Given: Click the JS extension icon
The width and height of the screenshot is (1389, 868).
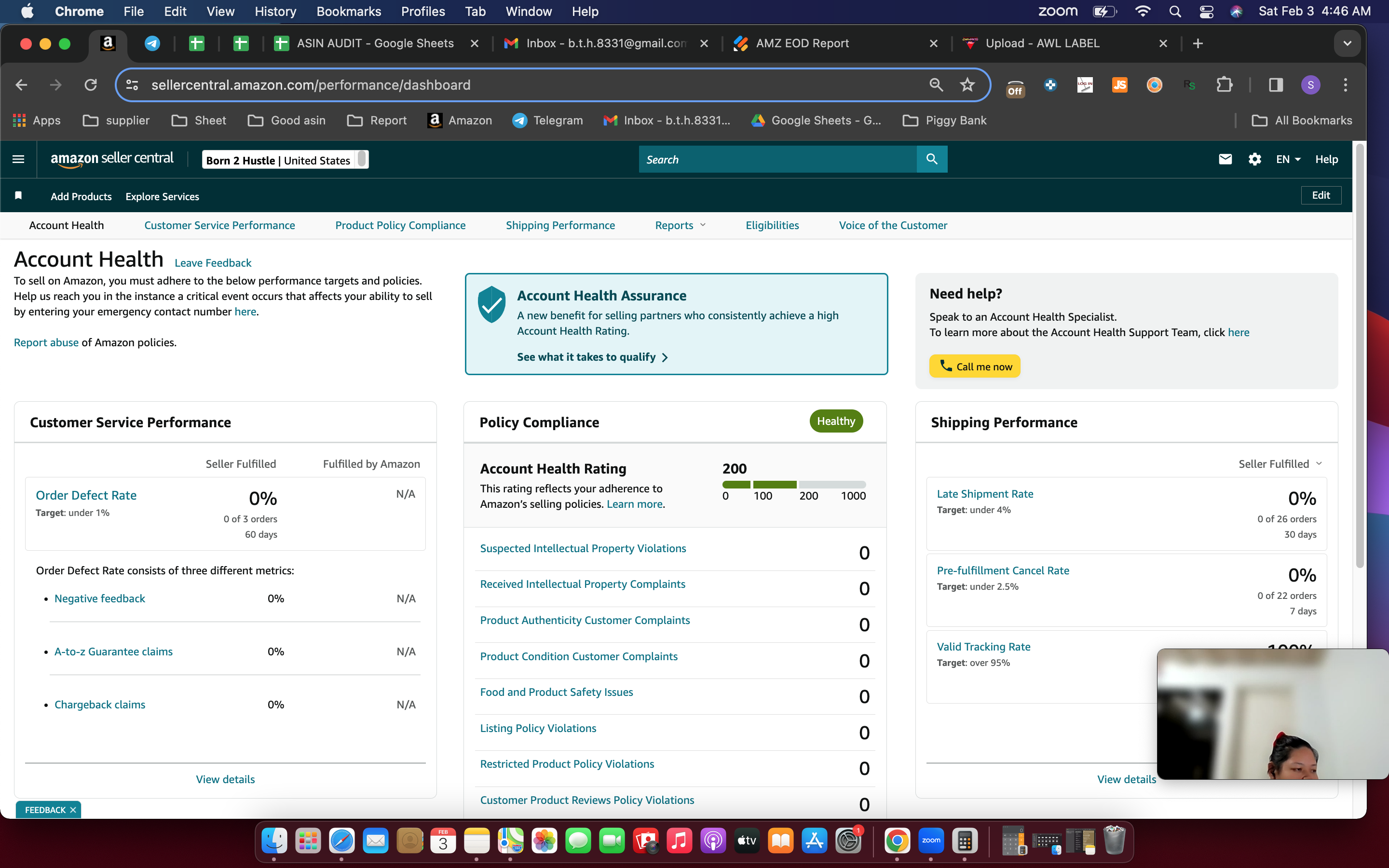Looking at the screenshot, I should [1119, 85].
